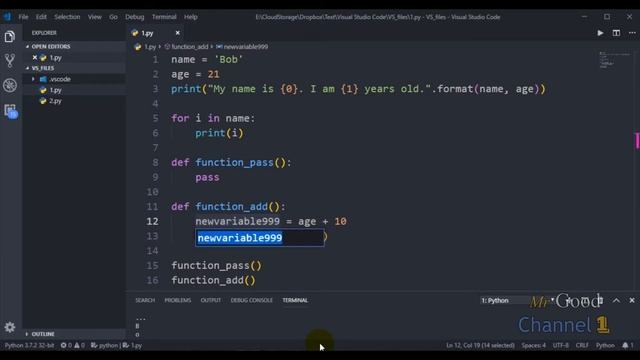Change line endings via CRLF status item

pos(582,345)
